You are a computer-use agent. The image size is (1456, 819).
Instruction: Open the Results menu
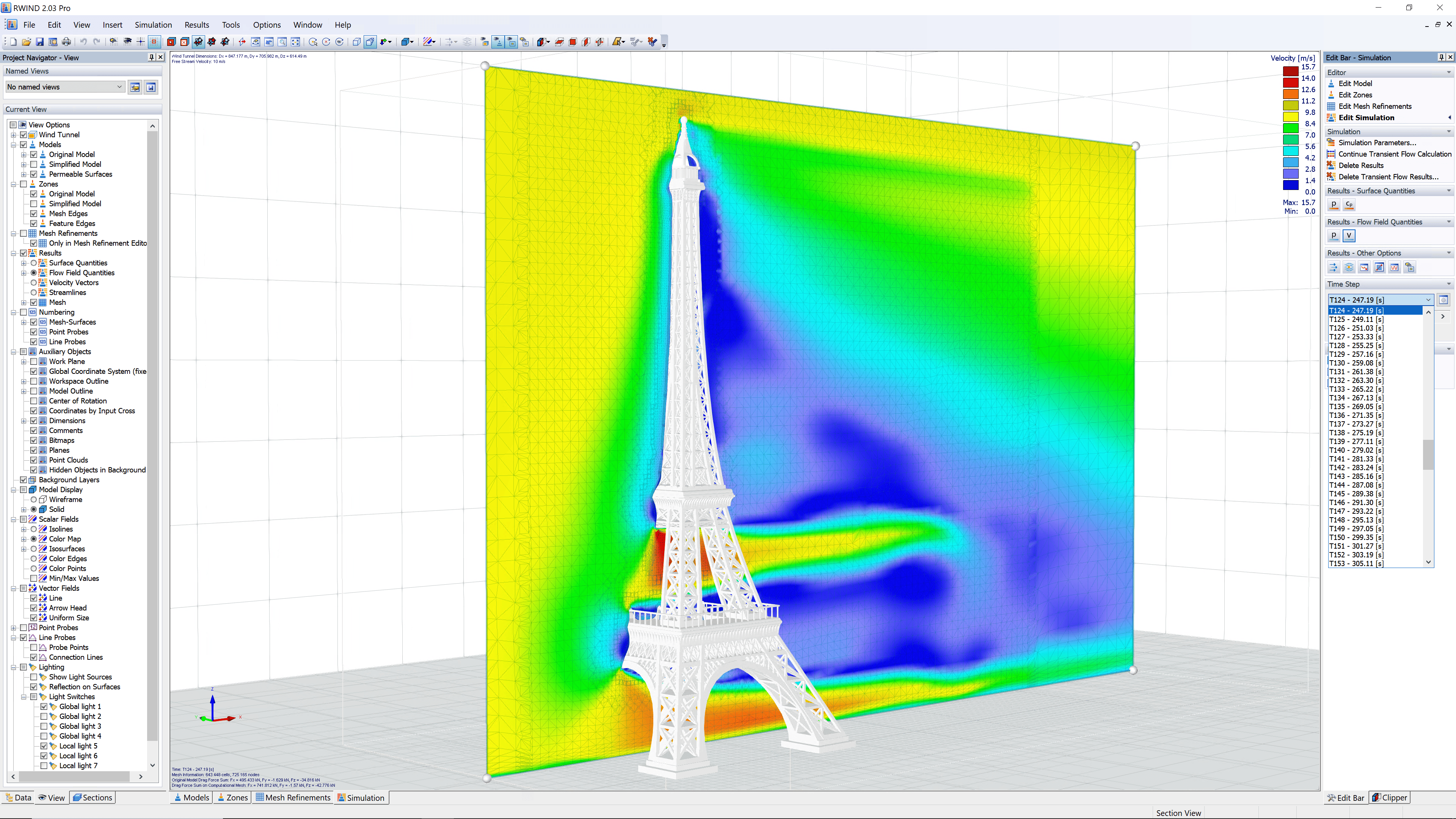[197, 24]
